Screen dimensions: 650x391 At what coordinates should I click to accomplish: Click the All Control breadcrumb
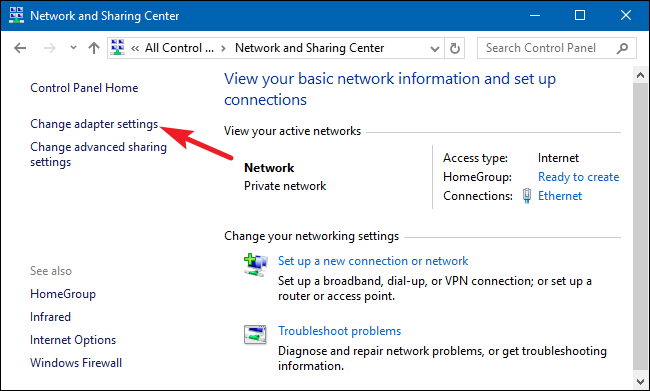179,48
